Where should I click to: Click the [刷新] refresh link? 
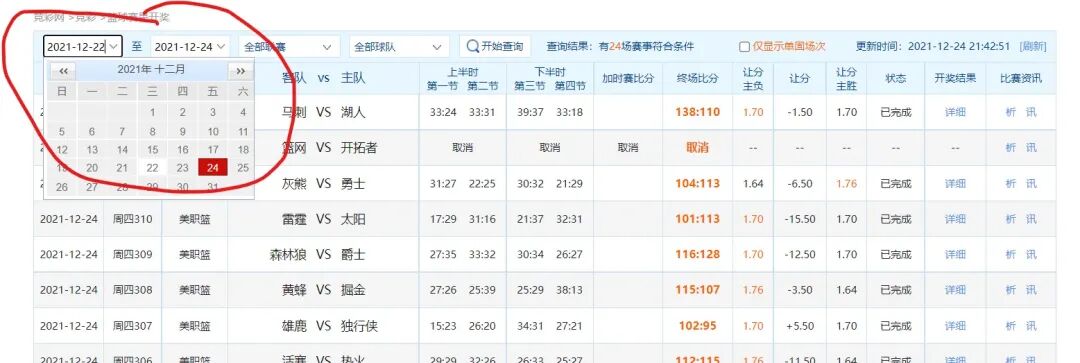[x=1033, y=47]
